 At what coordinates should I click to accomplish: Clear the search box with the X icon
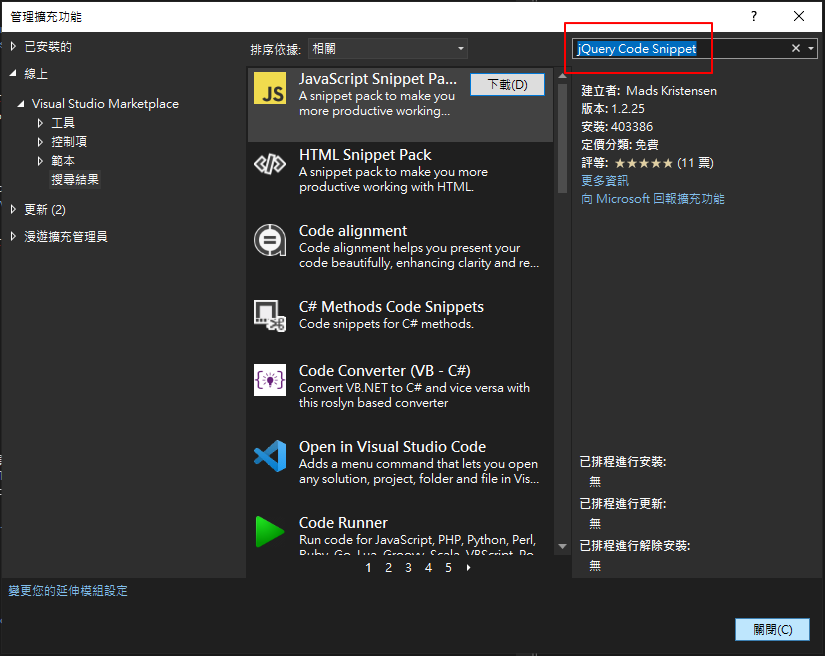click(x=796, y=48)
